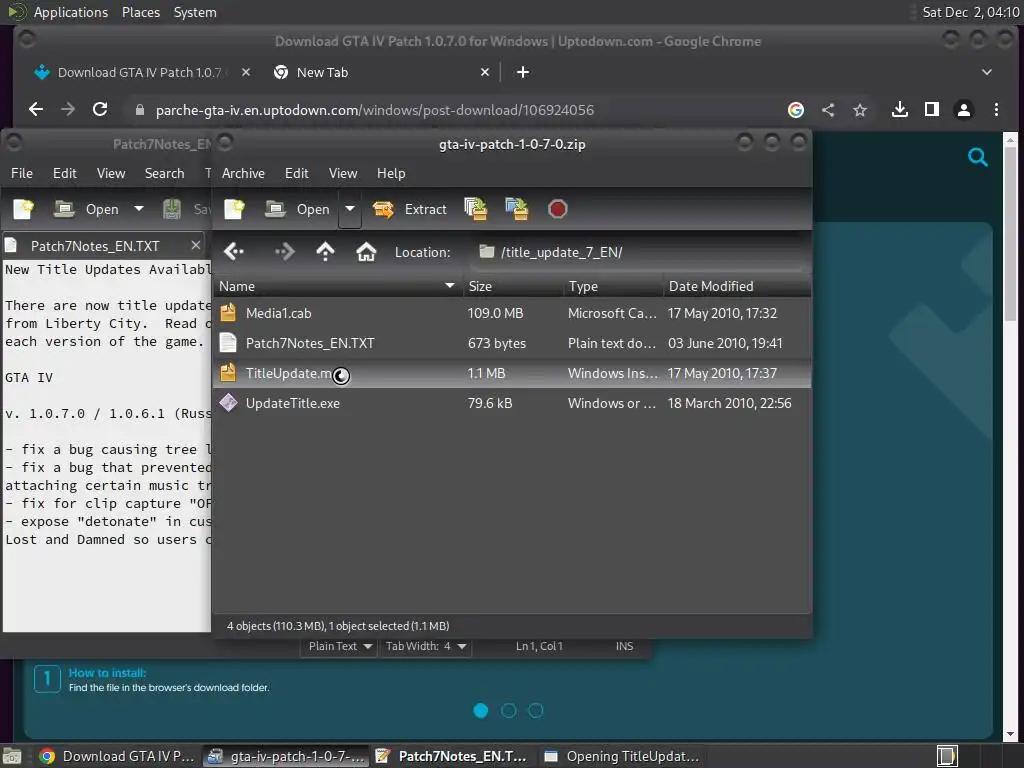
Task: Stop the current operation red icon
Action: coord(557,209)
